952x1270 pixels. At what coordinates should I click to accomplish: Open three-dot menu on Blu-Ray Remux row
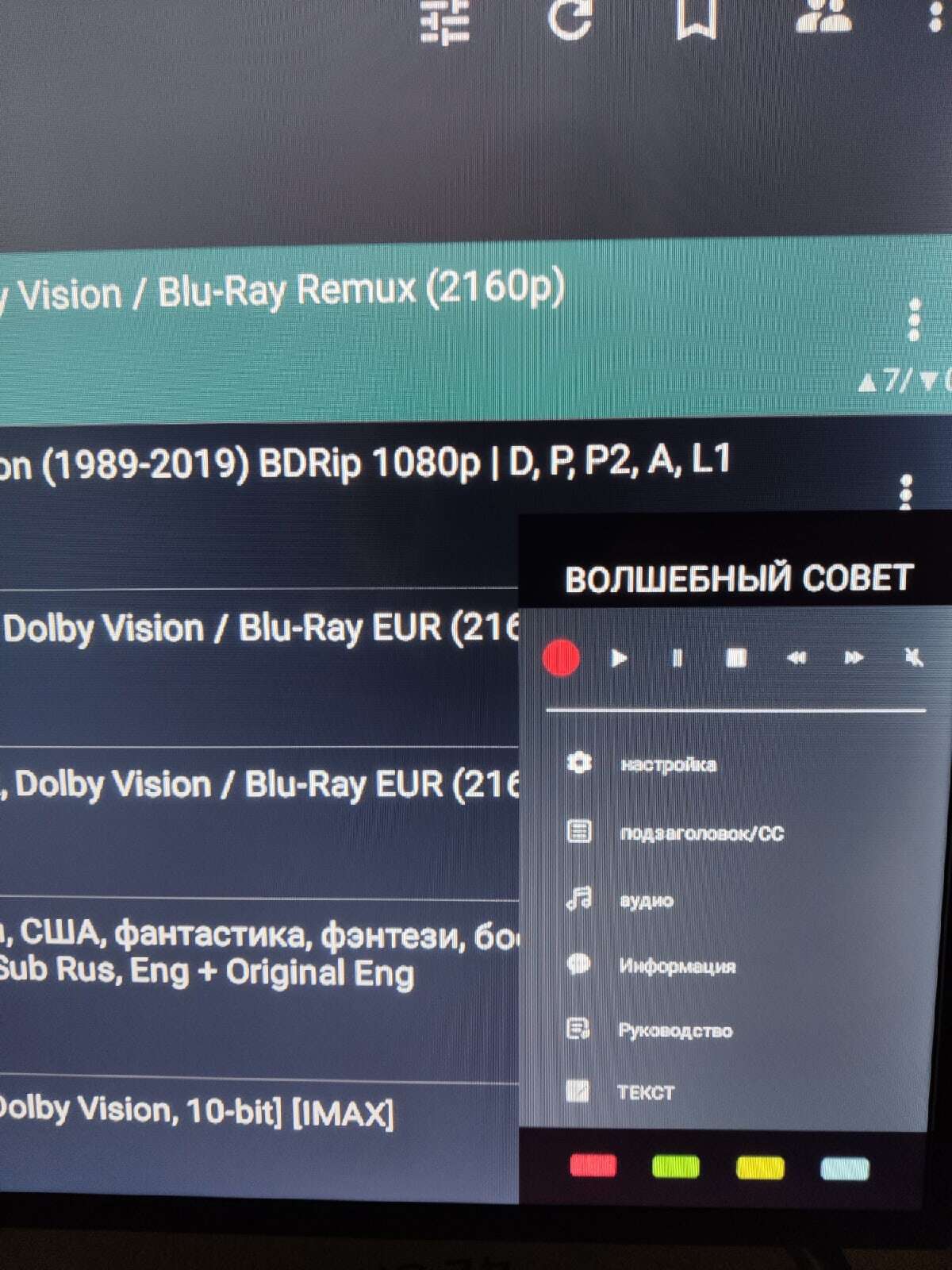914,320
